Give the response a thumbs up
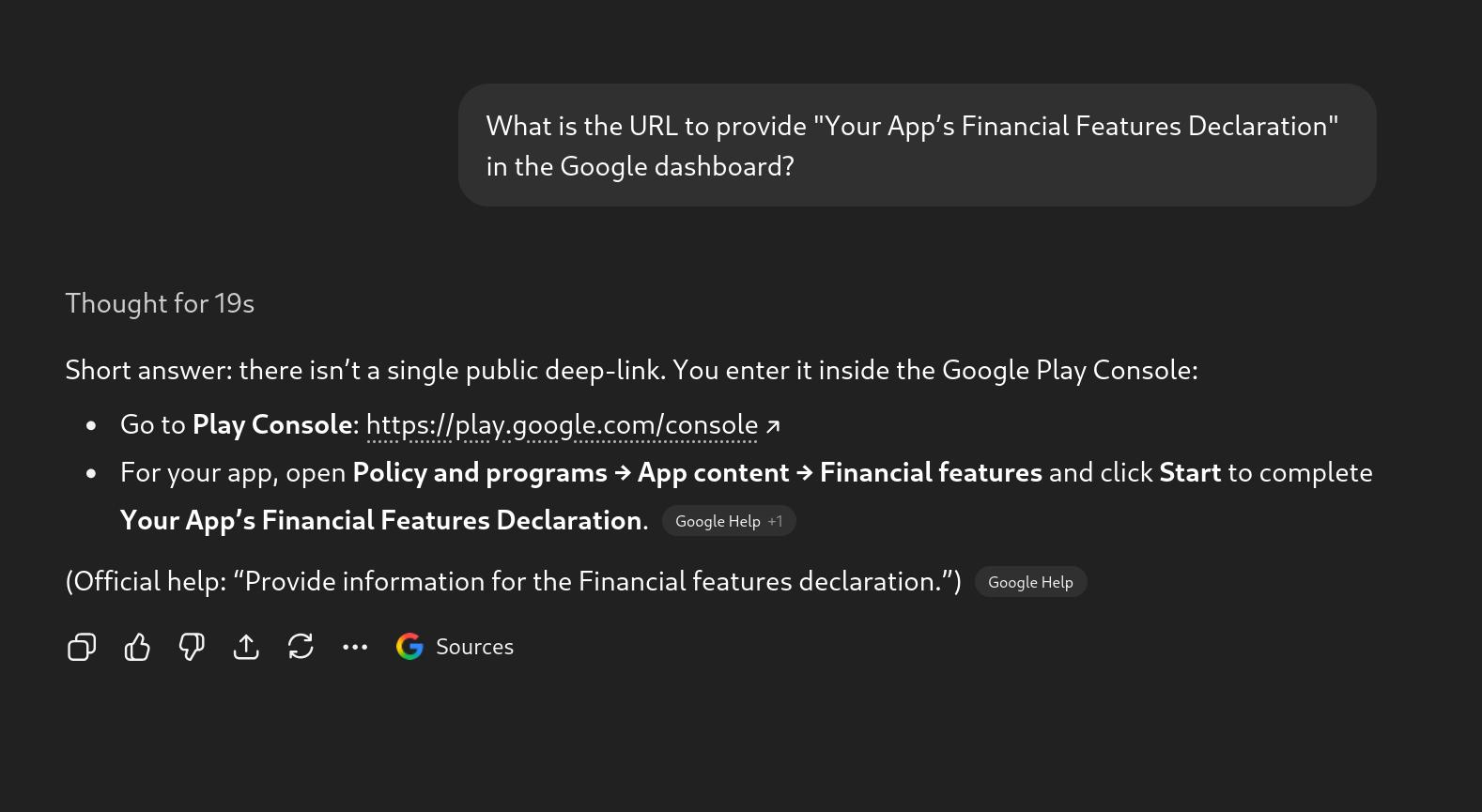 coord(137,647)
